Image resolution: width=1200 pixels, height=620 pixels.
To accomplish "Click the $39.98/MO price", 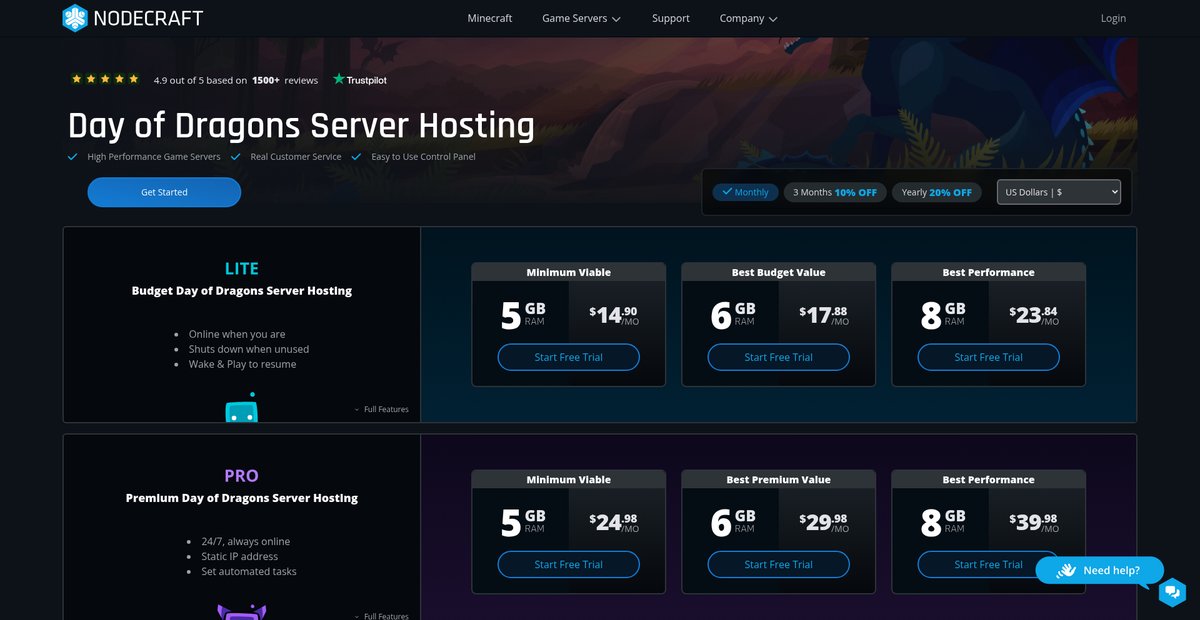I will (x=1034, y=522).
